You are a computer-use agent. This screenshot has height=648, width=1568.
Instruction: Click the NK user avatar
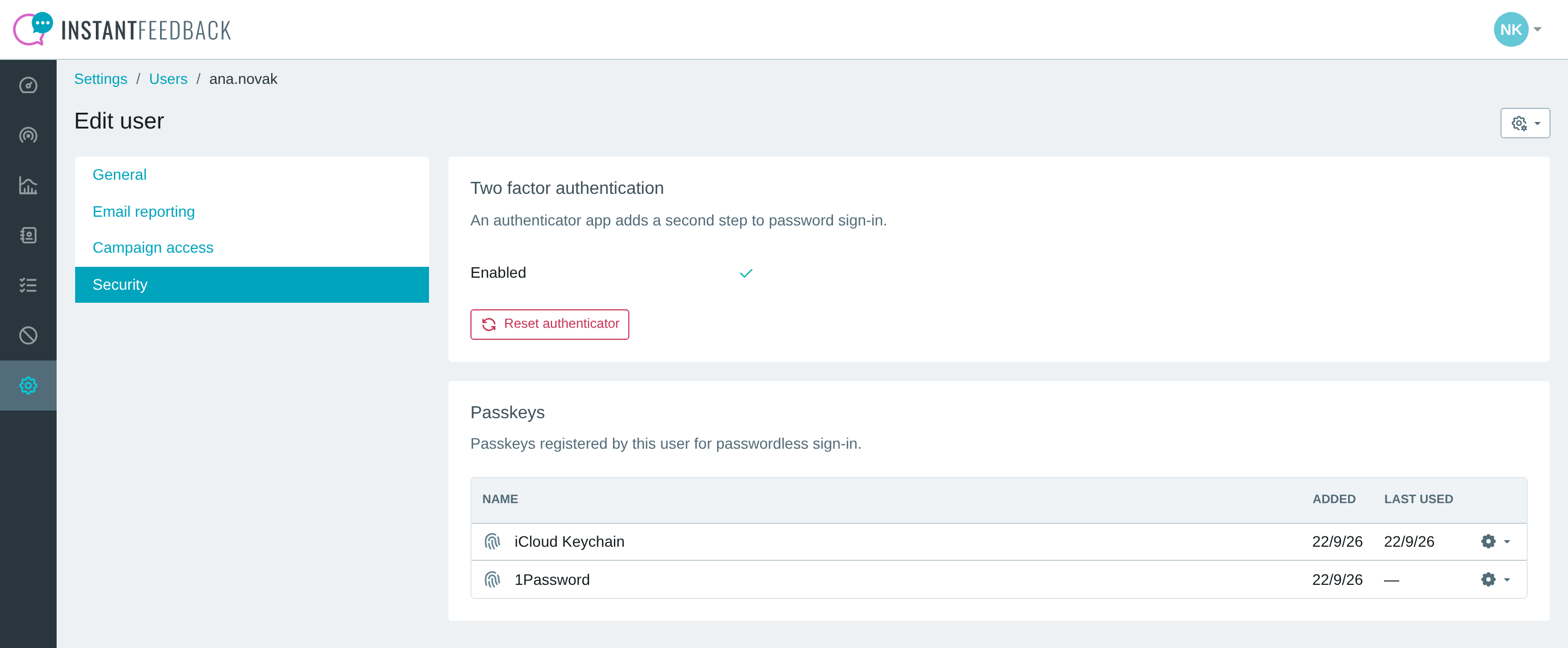pos(1511,29)
